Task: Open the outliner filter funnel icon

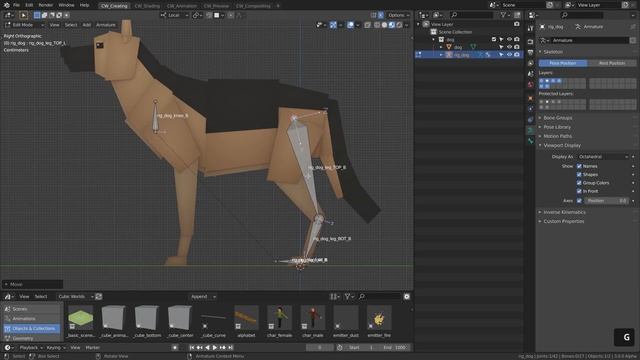Action: click(x=504, y=15)
